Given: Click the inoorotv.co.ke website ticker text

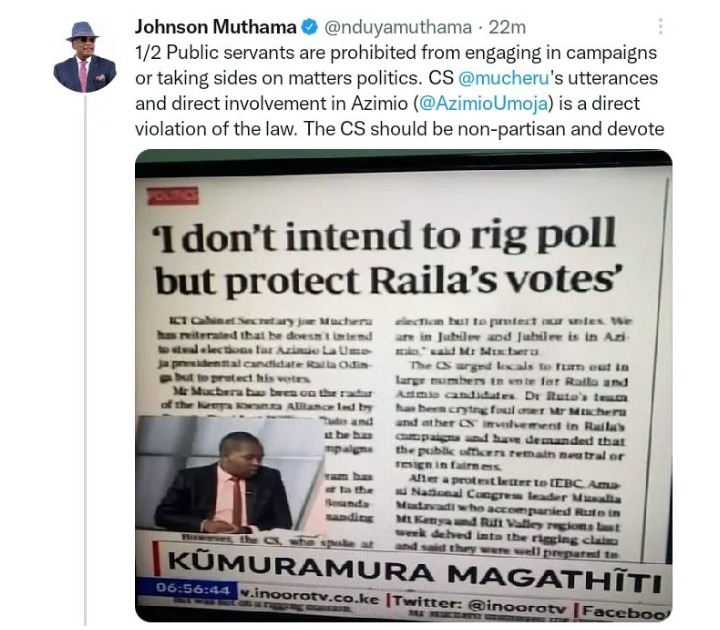Looking at the screenshot, I should coord(310,599).
